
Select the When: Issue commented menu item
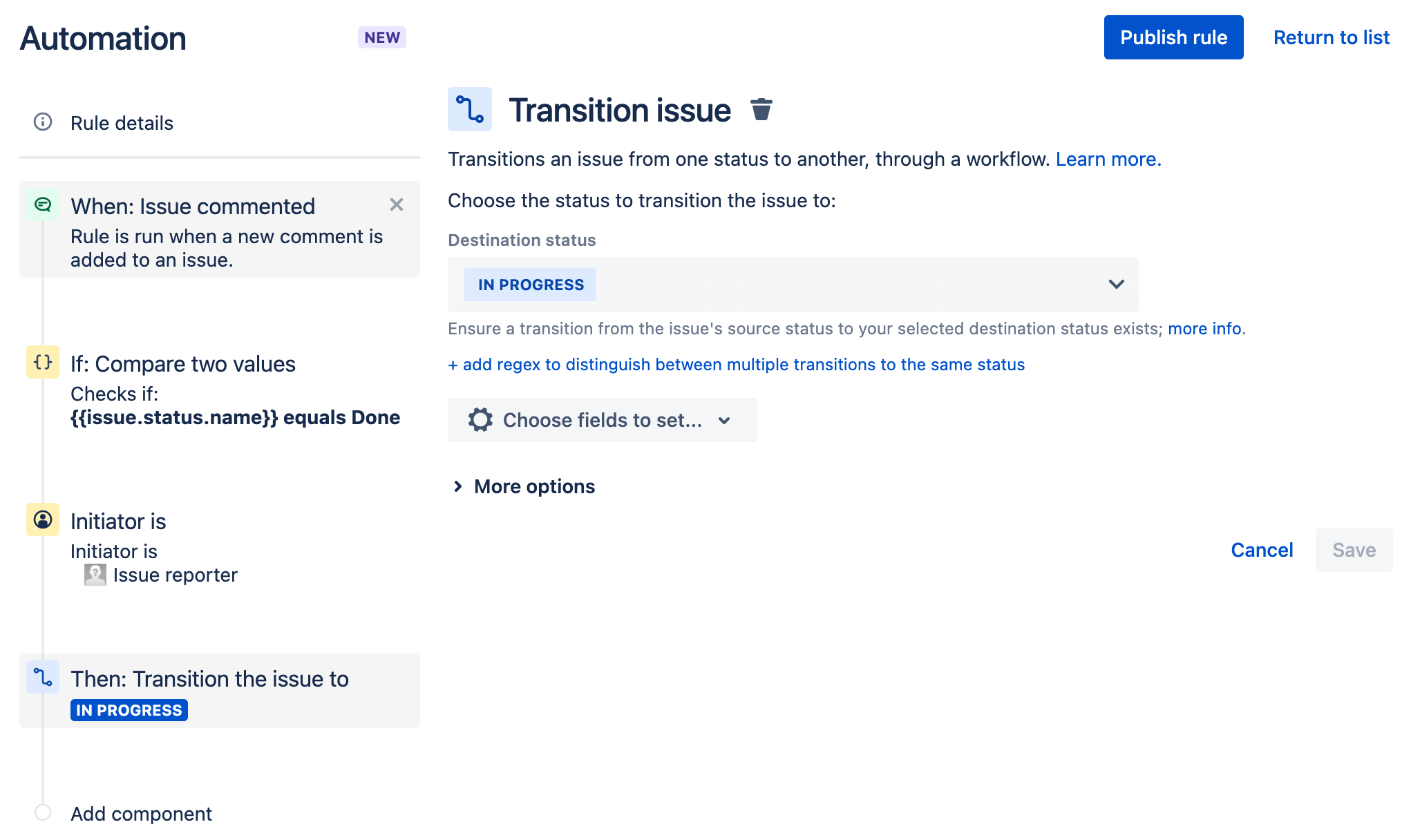220,230
